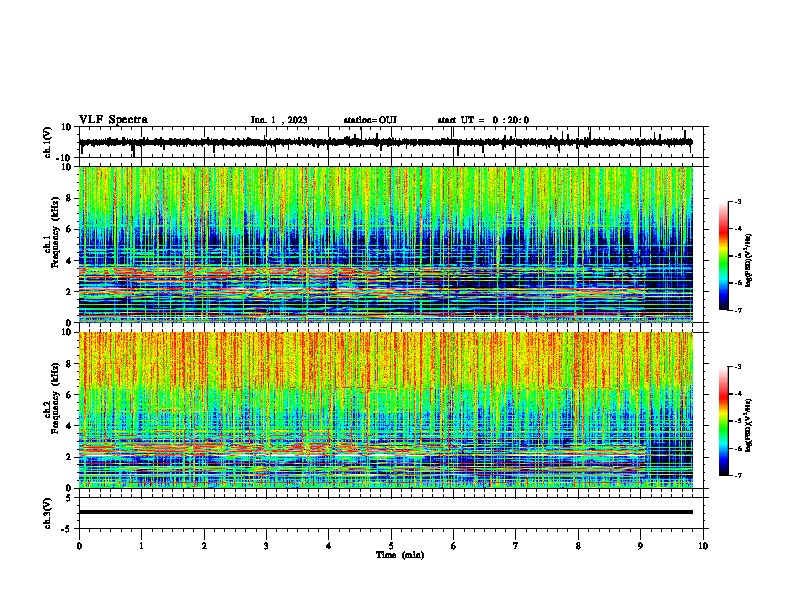Click the 'Time (min)' axis label
Image resolution: width=792 pixels, height=612 pixels.
point(400,555)
